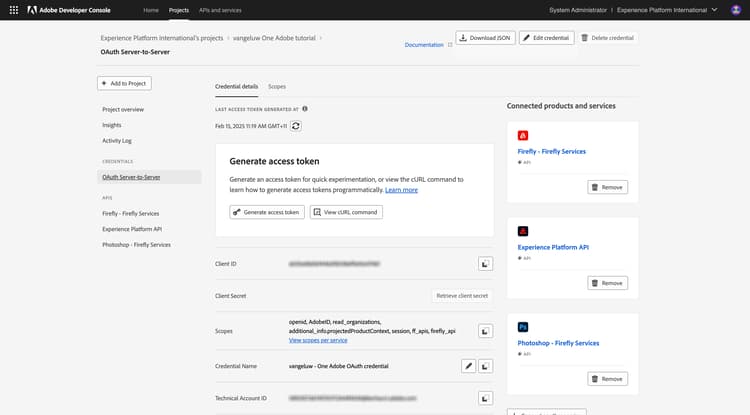This screenshot has height=415, width=750.
Task: Click Edit credential button
Action: pyautogui.click(x=546, y=38)
